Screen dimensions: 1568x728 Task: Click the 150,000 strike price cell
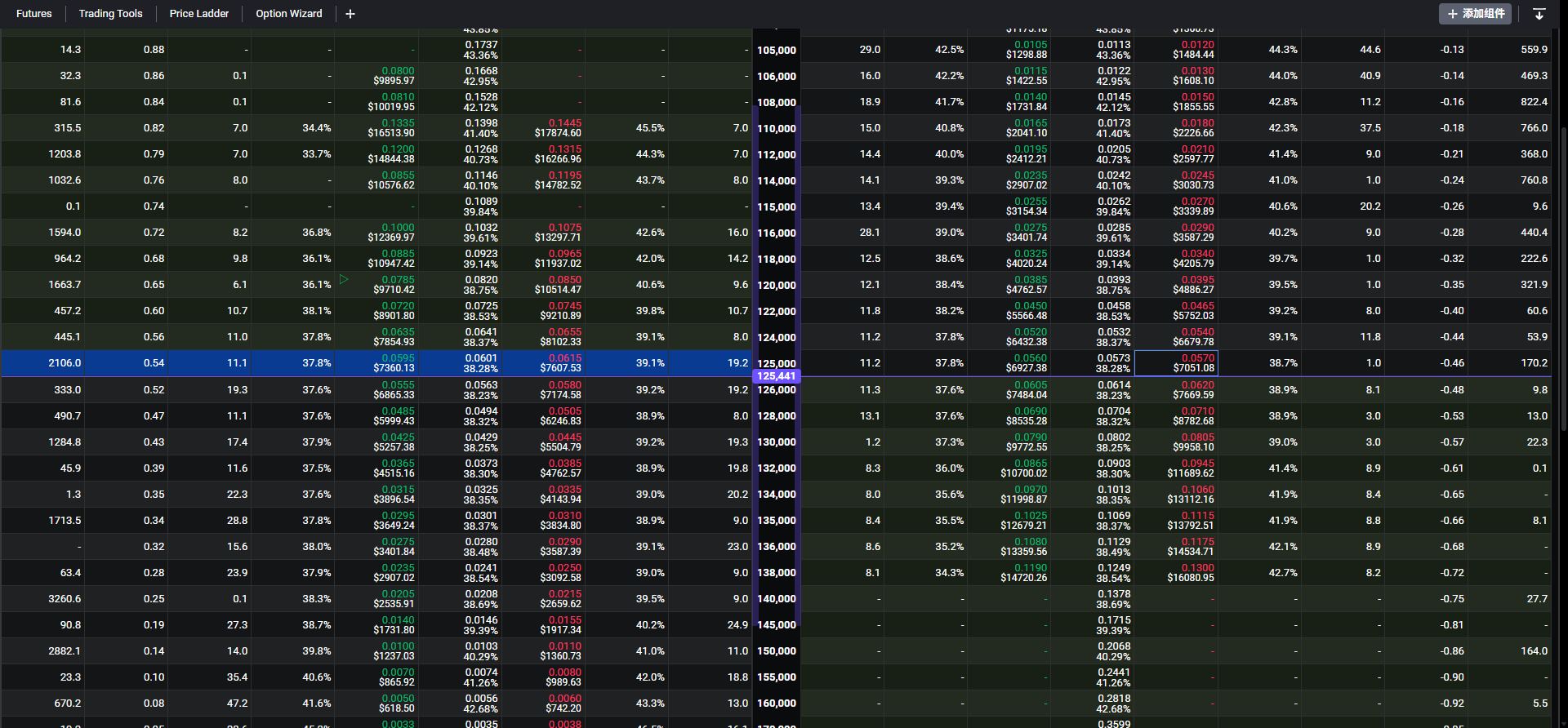tap(776, 651)
